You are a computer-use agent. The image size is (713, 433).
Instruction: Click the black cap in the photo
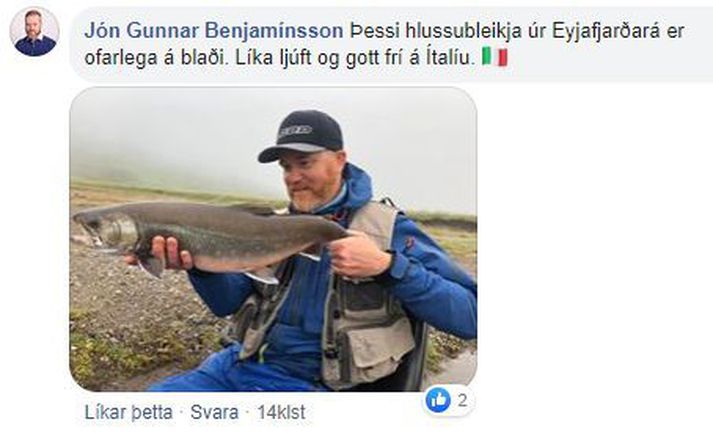click(302, 136)
